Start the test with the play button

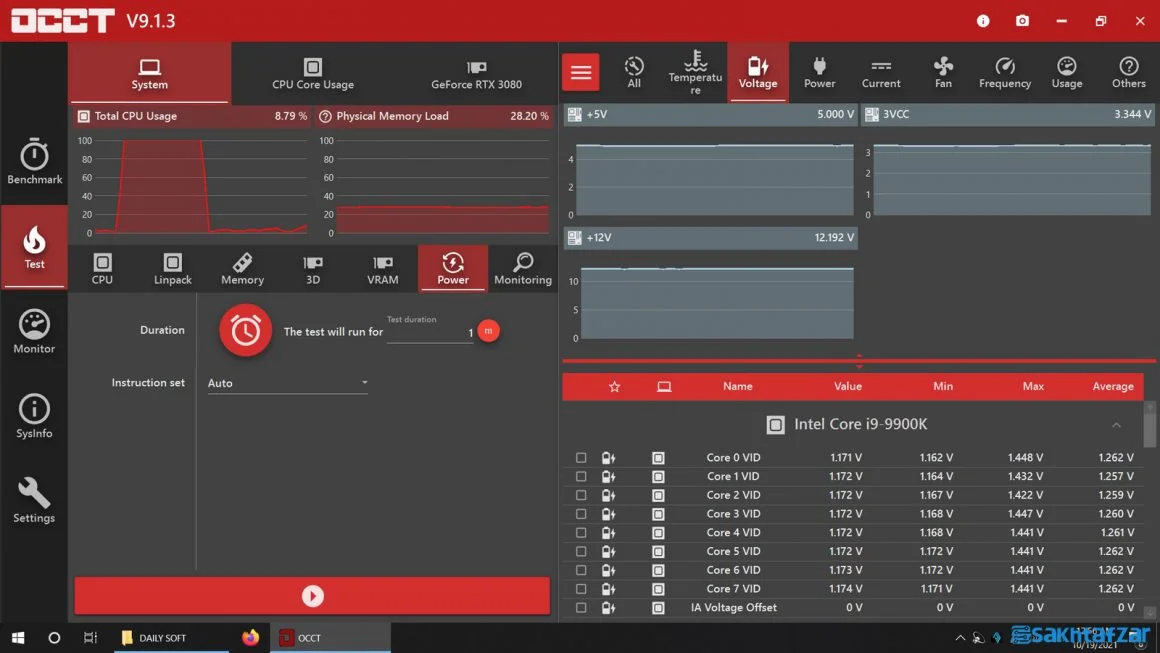click(x=312, y=596)
